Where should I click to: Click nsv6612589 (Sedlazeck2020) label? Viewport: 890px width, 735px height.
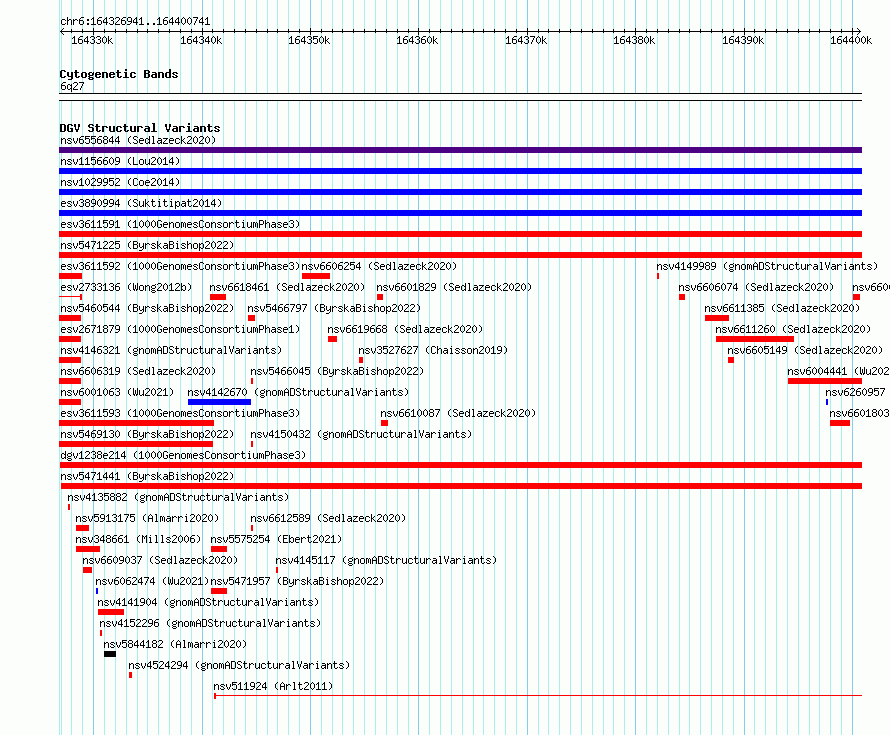coord(328,518)
